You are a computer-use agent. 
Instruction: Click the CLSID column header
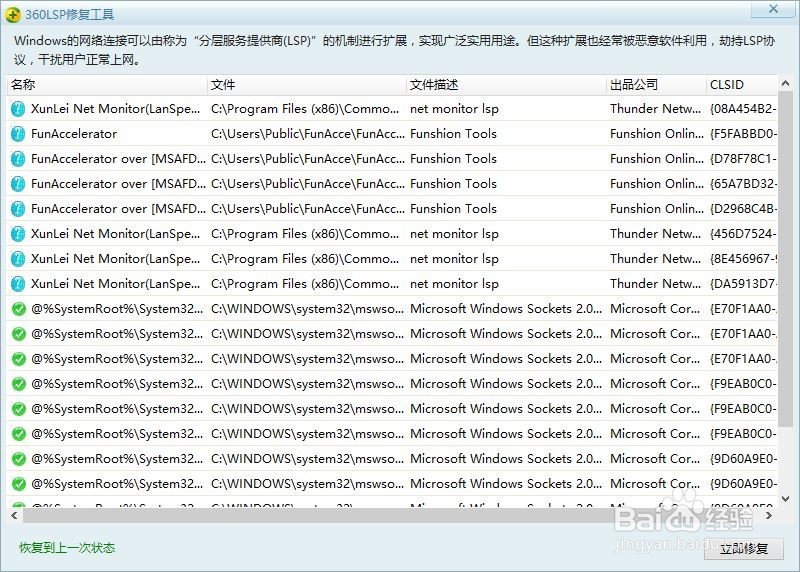[x=742, y=85]
